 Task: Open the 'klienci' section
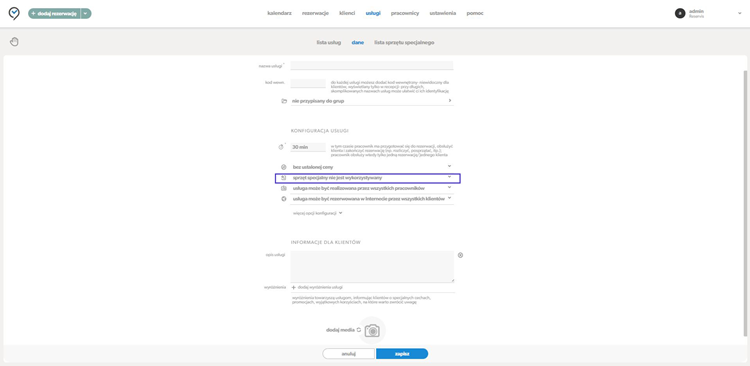347,13
